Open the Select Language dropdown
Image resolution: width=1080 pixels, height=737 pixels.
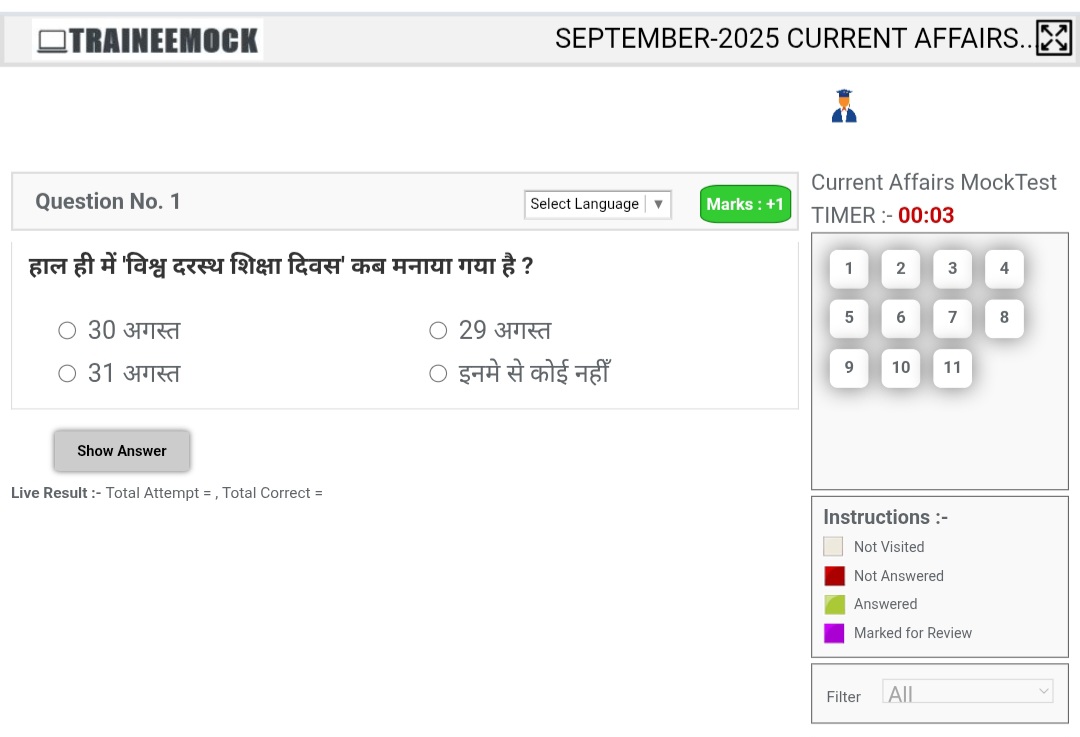(x=597, y=204)
